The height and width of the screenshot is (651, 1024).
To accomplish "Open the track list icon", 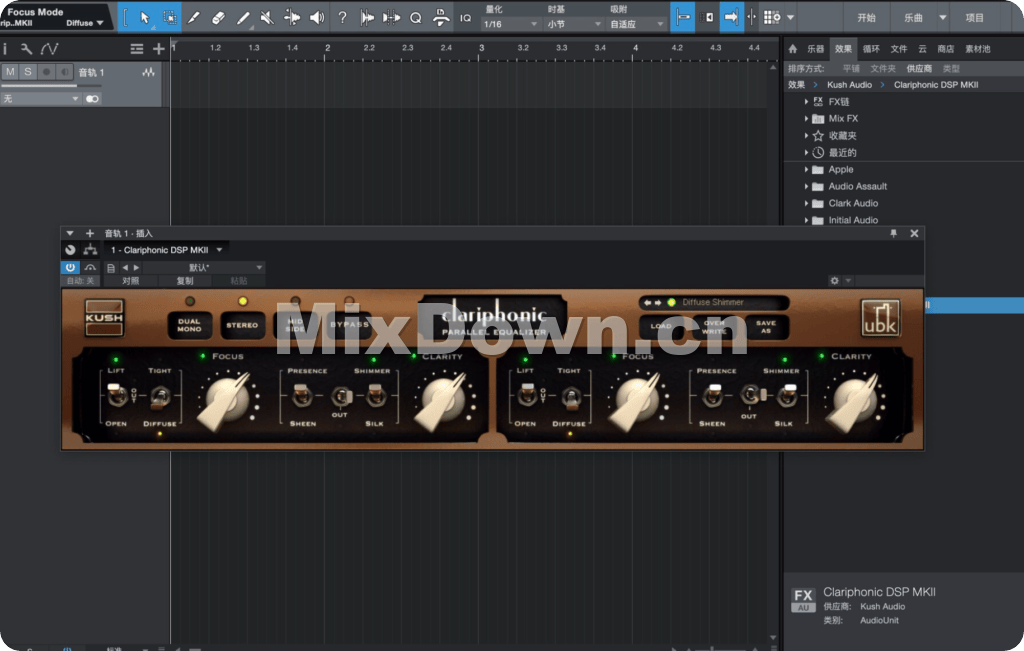I will (136, 49).
